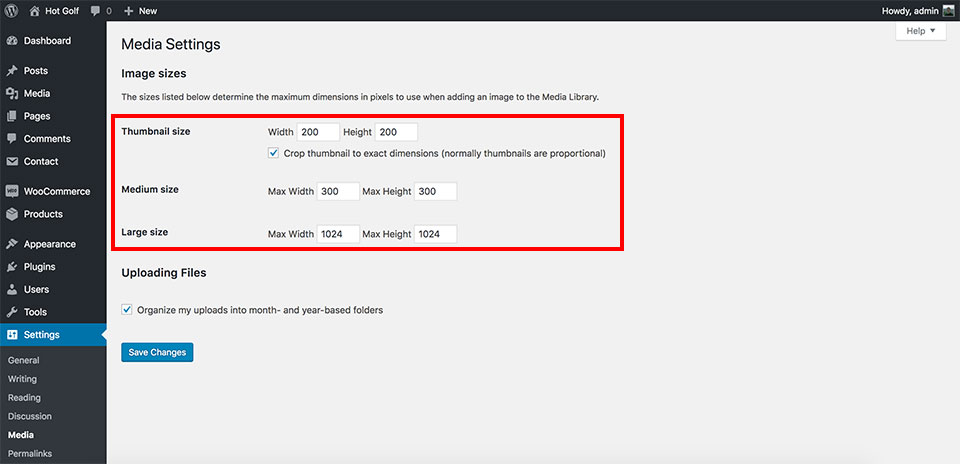Click the home icon beside Hot Golf
The height and width of the screenshot is (464, 960).
click(34, 10)
